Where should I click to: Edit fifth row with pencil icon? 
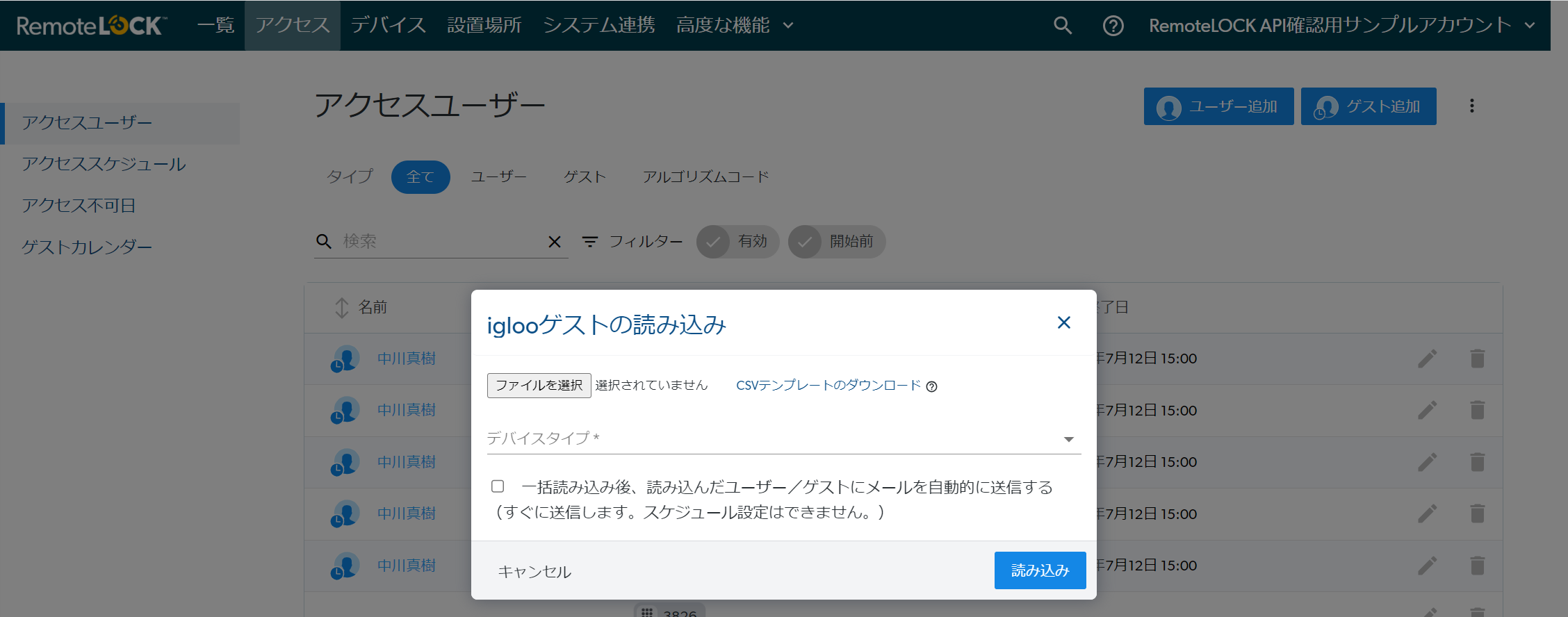pos(1427,566)
